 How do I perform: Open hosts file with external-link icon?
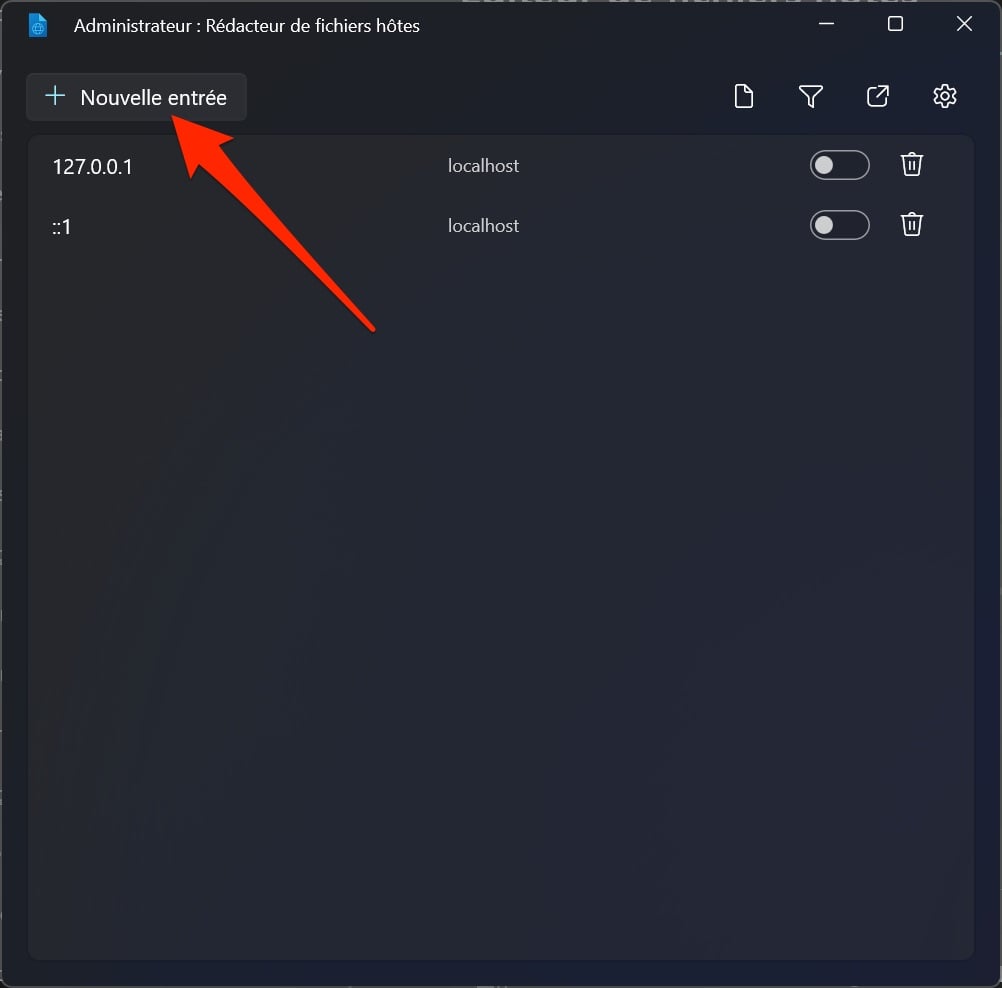click(877, 96)
